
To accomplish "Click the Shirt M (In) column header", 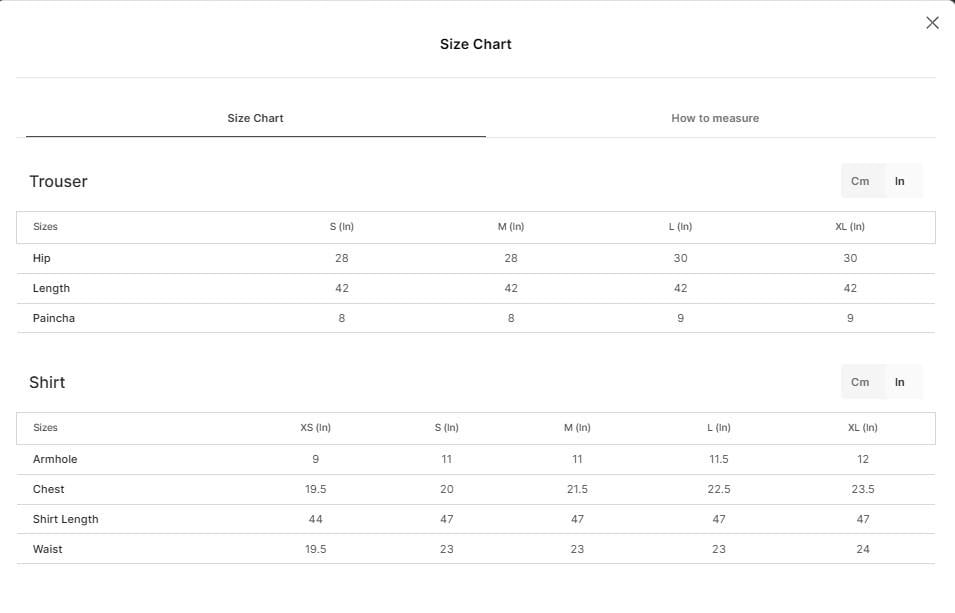I will [x=577, y=428].
